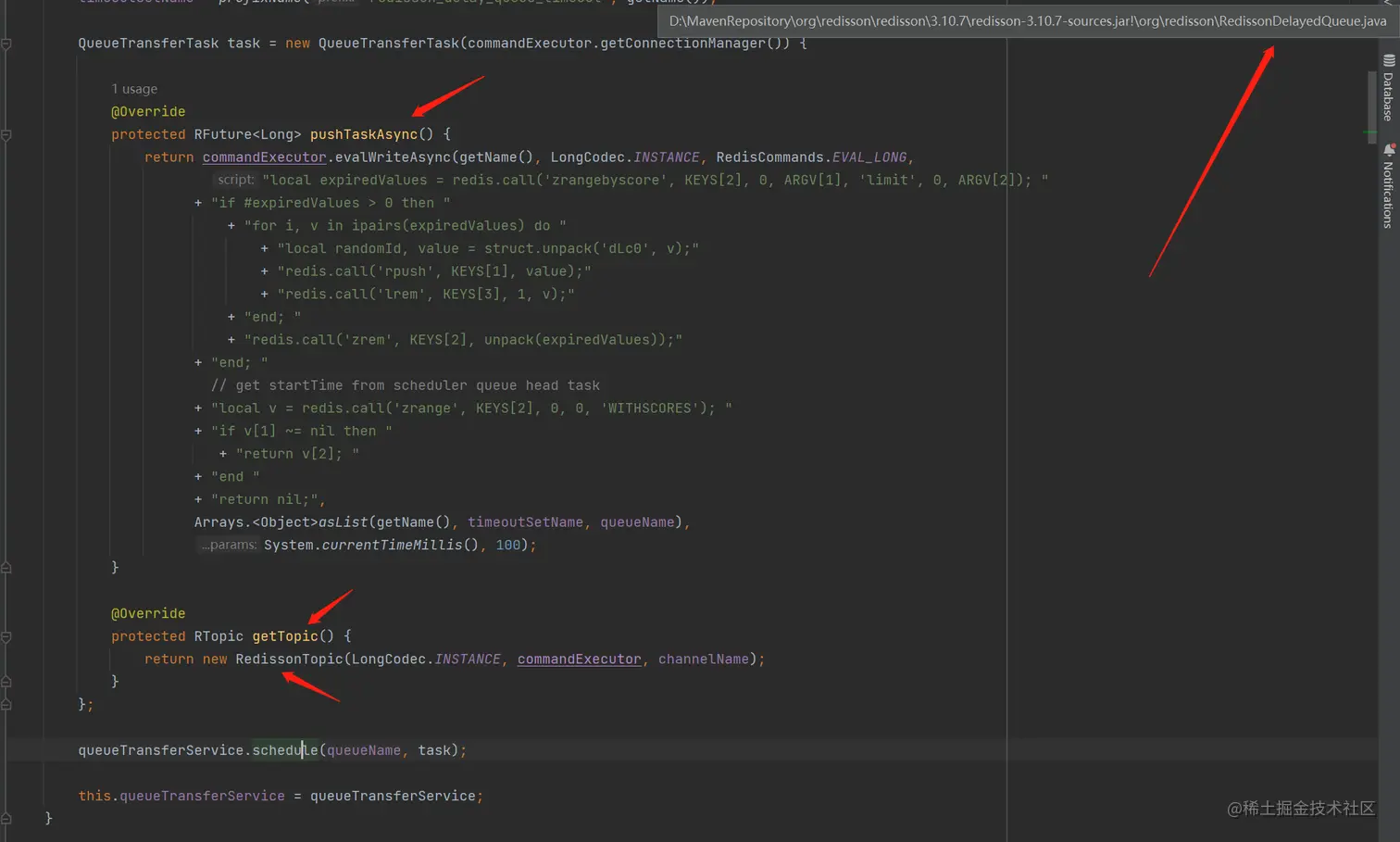Click the getConnectionManager call

683,44
